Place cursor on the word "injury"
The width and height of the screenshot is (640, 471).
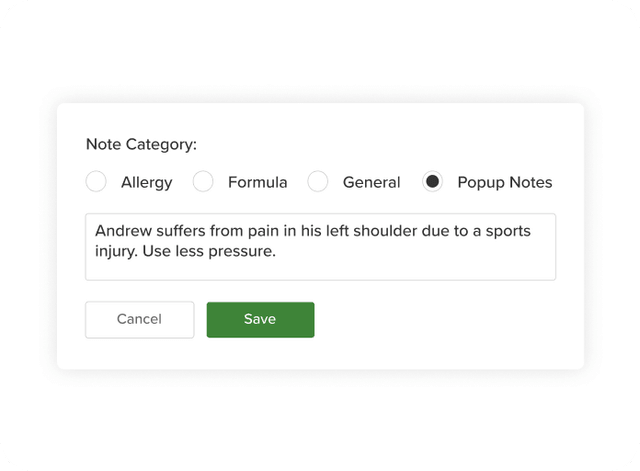pos(116,251)
